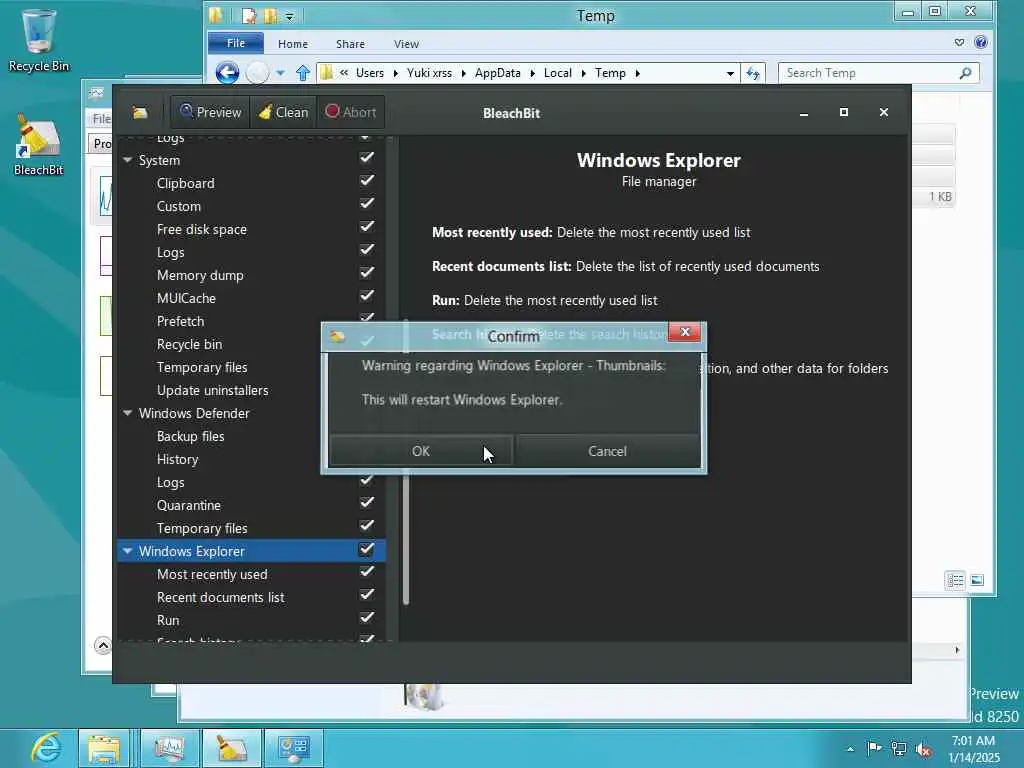The height and width of the screenshot is (768, 1024).
Task: Select Temporary files under System
Action: (202, 368)
